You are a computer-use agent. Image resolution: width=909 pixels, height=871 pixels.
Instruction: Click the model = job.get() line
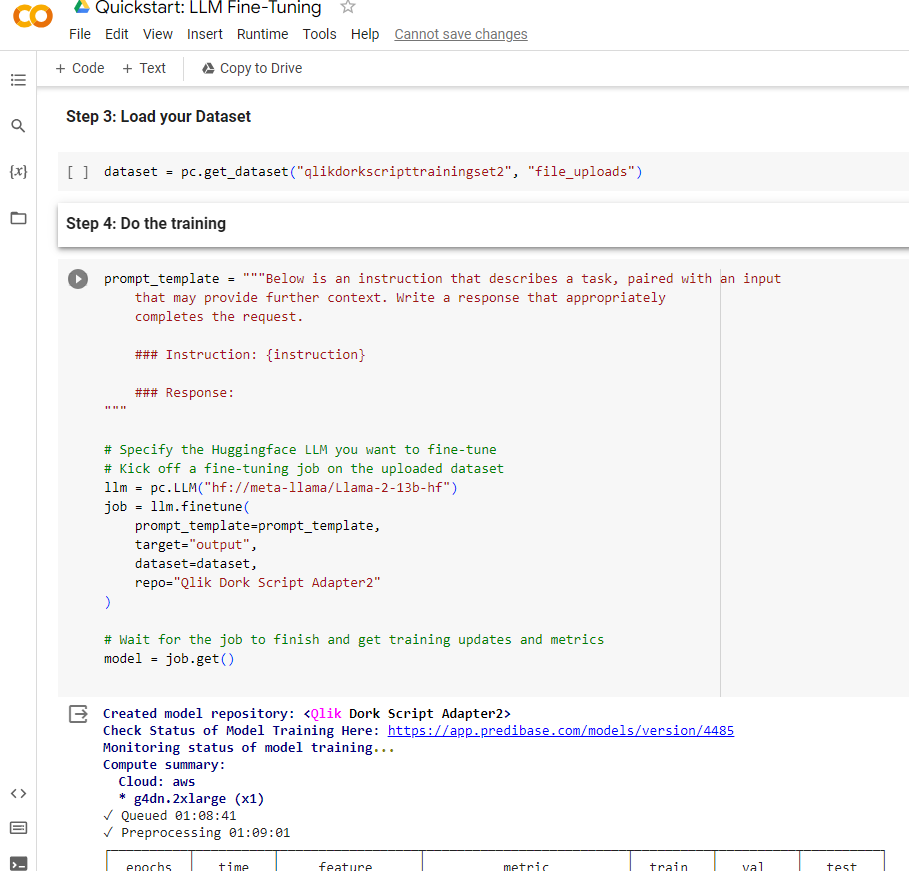click(x=169, y=659)
